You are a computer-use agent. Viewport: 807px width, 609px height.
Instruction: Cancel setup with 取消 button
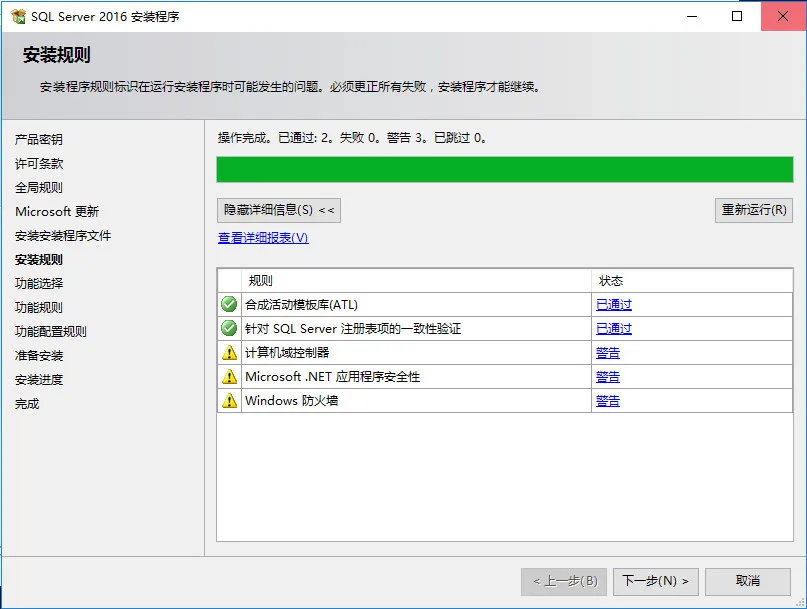point(748,581)
